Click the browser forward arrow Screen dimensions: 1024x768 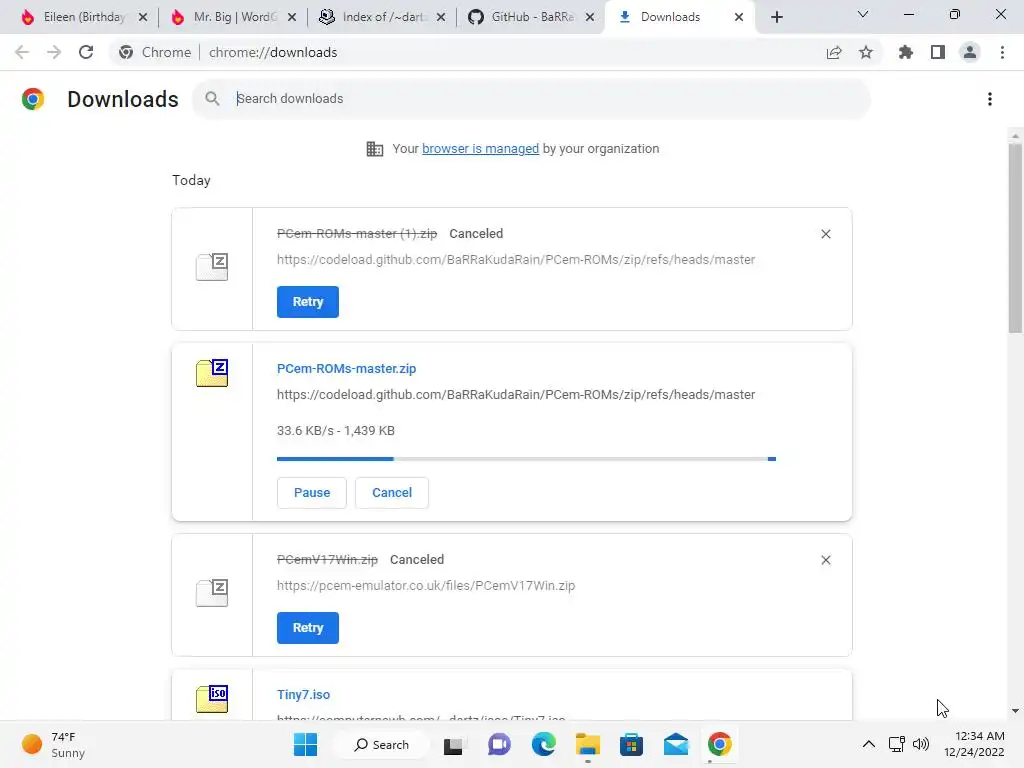(54, 52)
